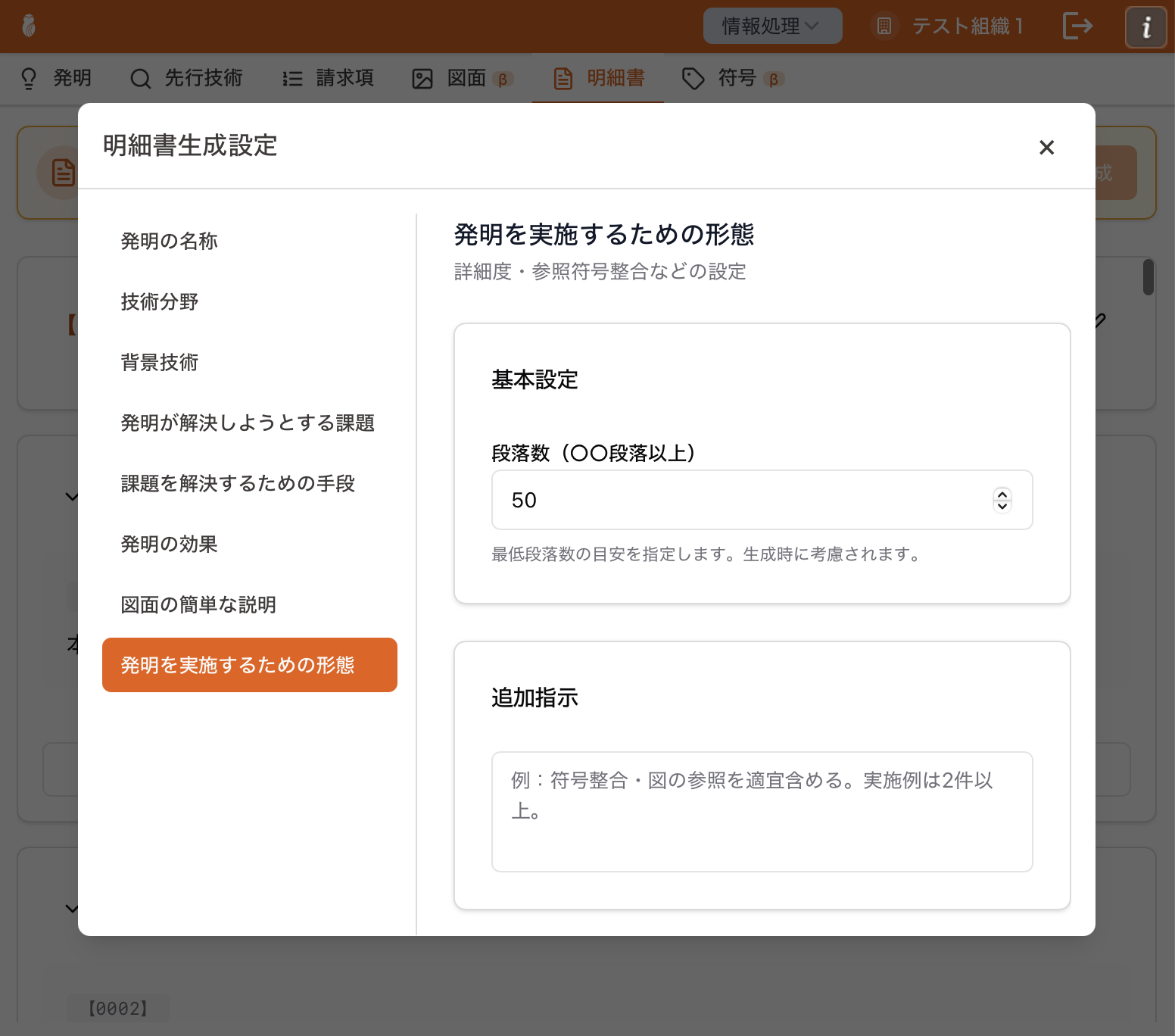
Task: Open the 図面 beta tab
Action: pyautogui.click(x=463, y=78)
